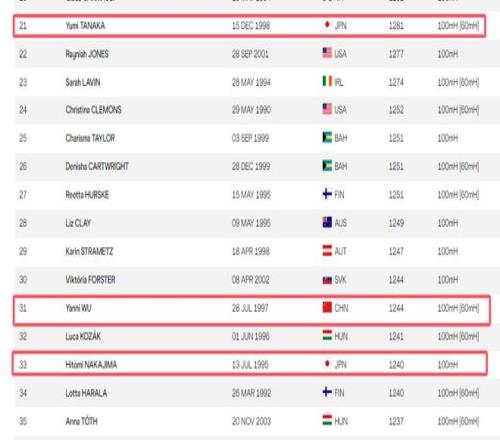Open Christina CLEMONS athlete link
Image resolution: width=500 pixels, height=440 pixels.
[93, 110]
